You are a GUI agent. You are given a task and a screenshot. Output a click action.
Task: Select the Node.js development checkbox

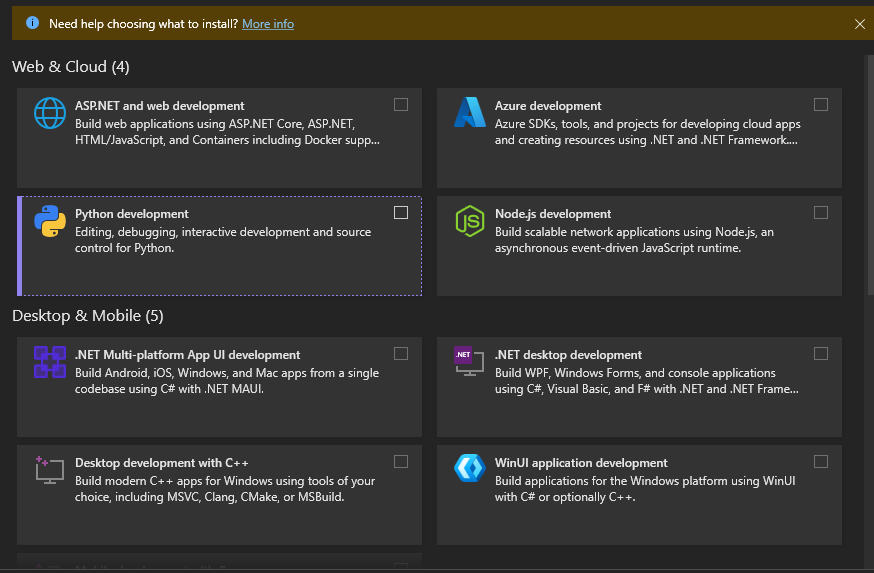(x=821, y=212)
